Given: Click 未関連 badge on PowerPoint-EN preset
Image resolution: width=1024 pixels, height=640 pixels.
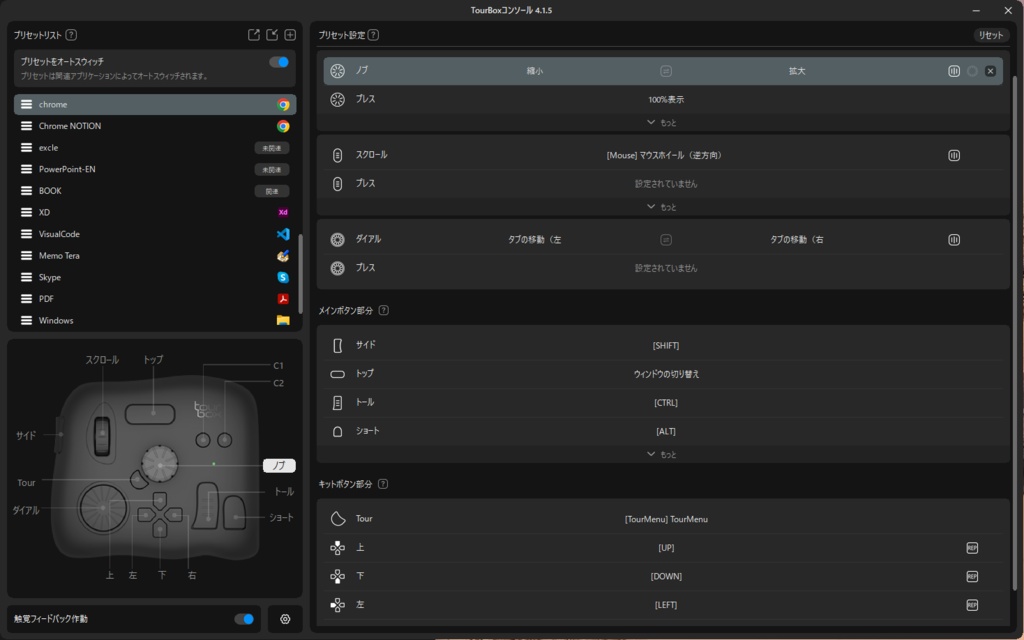Looking at the screenshot, I should [x=272, y=170].
